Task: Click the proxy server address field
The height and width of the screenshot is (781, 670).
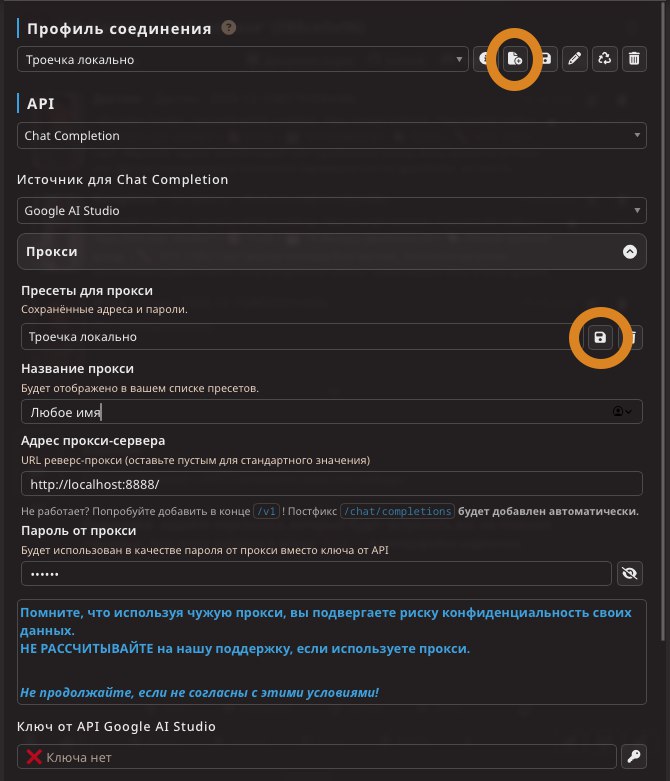Action: pos(332,484)
